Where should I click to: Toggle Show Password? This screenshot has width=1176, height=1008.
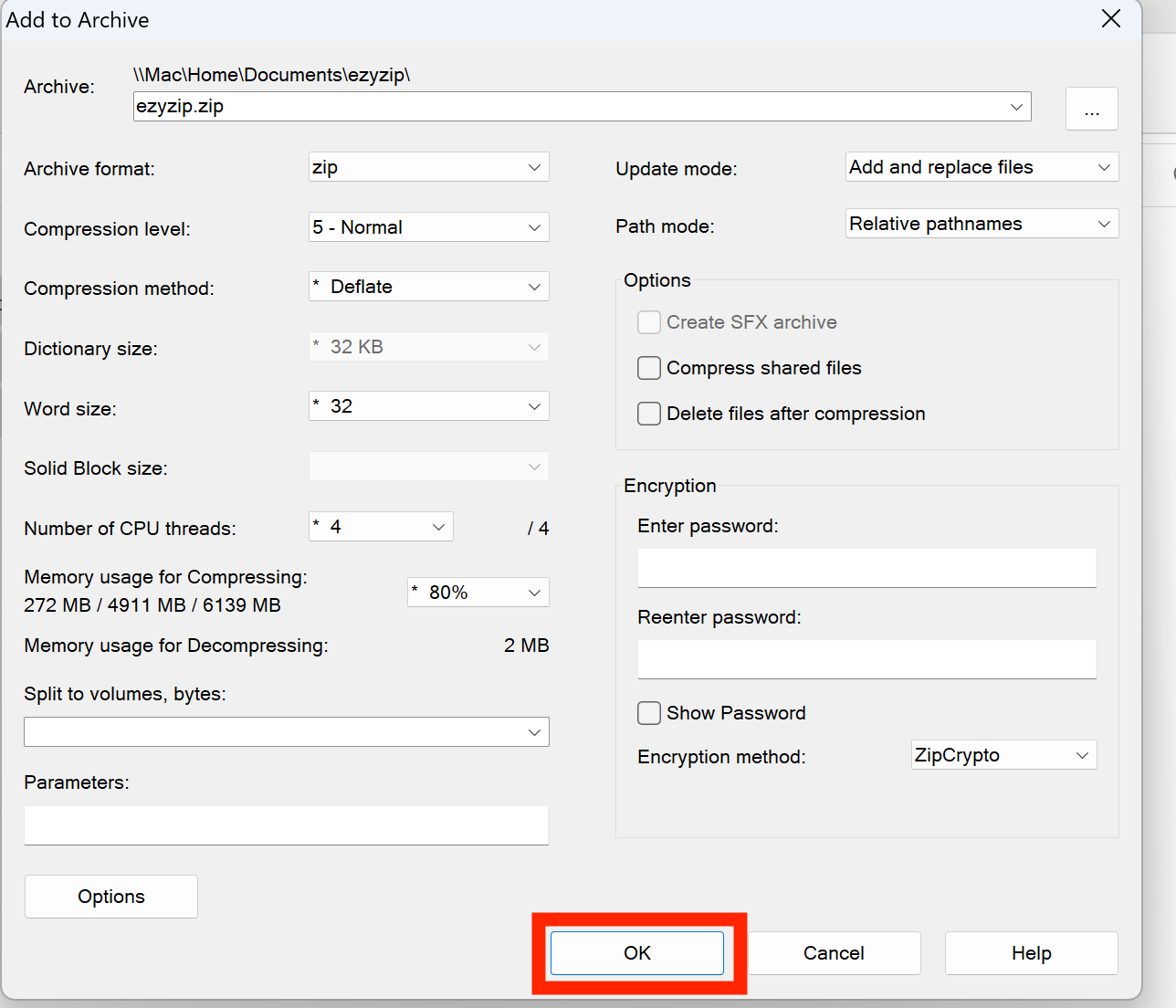pyautogui.click(x=648, y=713)
